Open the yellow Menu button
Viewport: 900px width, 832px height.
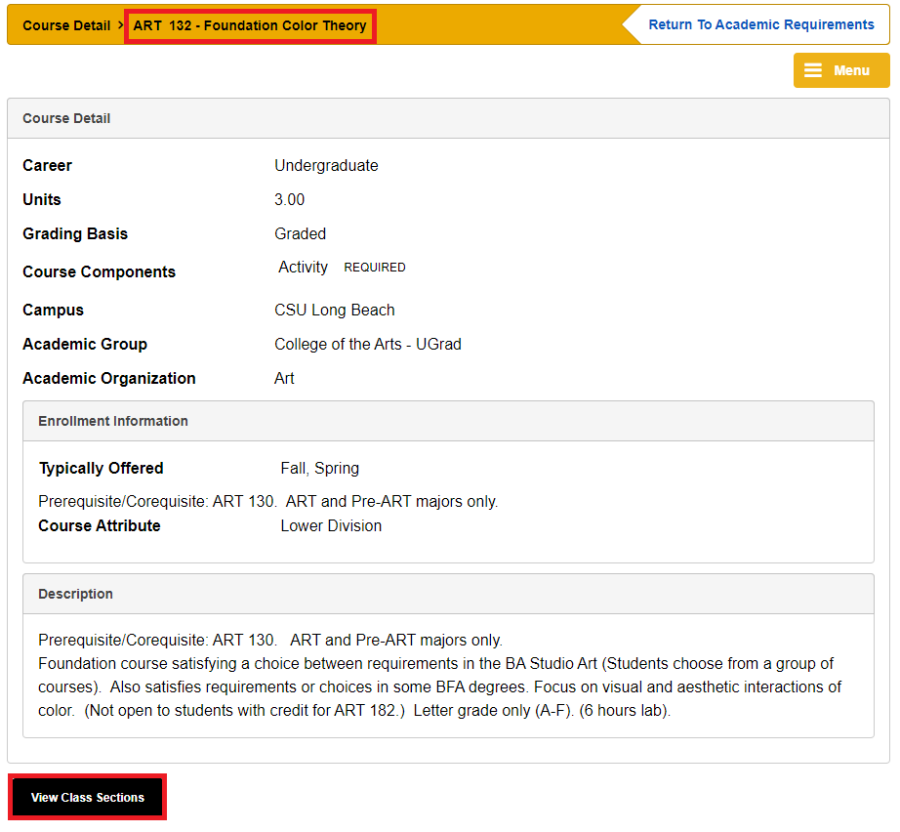coord(841,71)
